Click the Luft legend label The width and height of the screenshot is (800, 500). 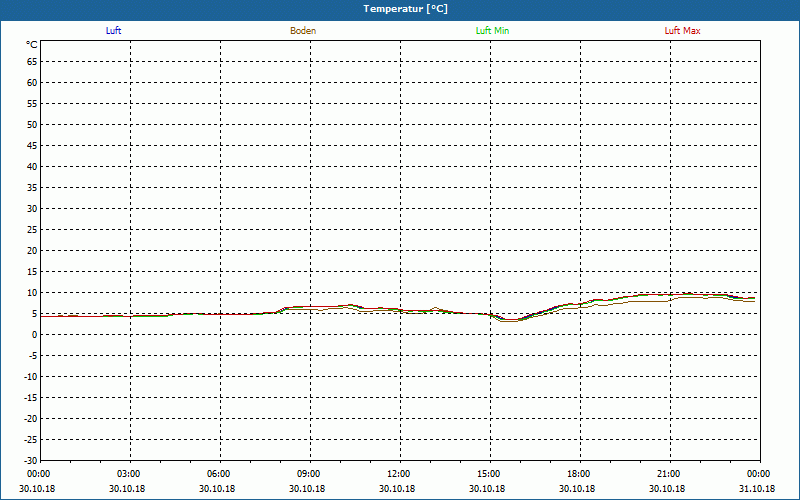pyautogui.click(x=113, y=31)
